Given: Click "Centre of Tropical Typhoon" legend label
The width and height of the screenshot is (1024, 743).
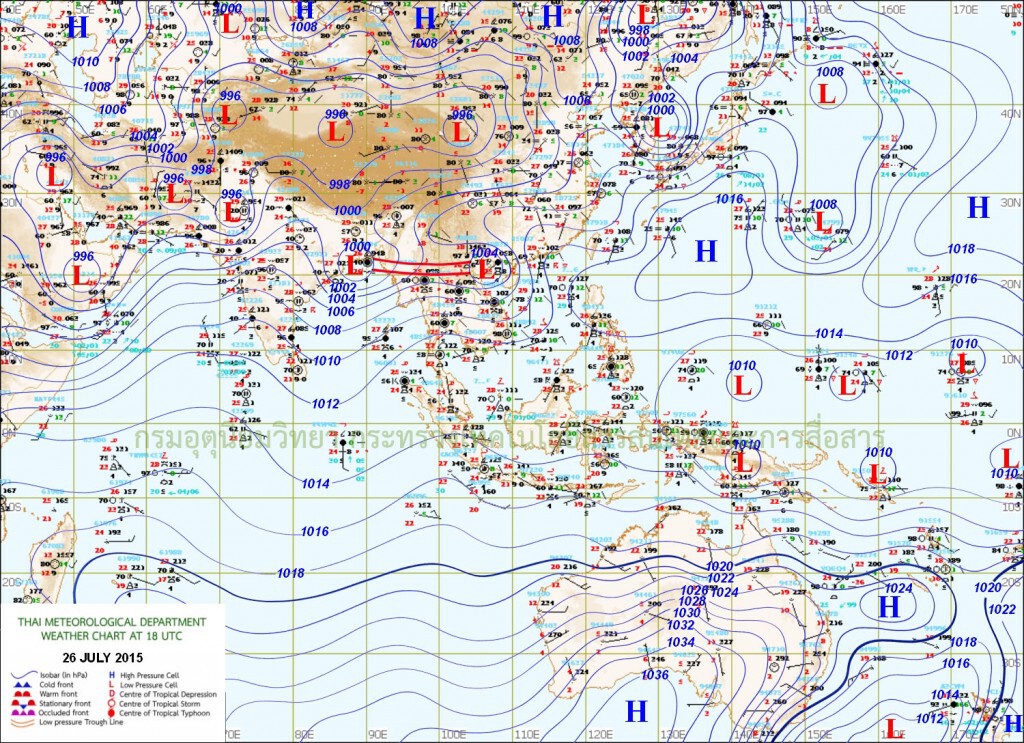Looking at the screenshot, I should 165,713.
